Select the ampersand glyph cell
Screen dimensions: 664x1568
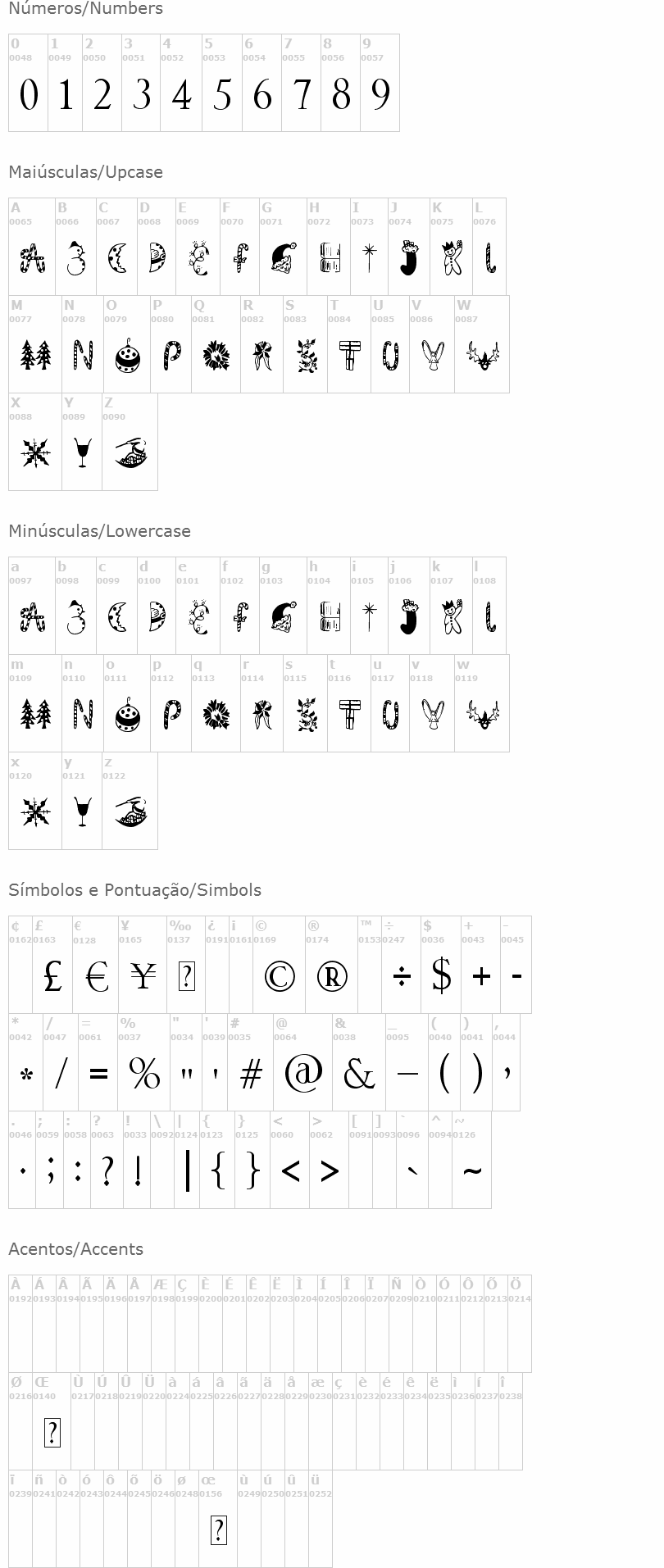click(359, 1062)
